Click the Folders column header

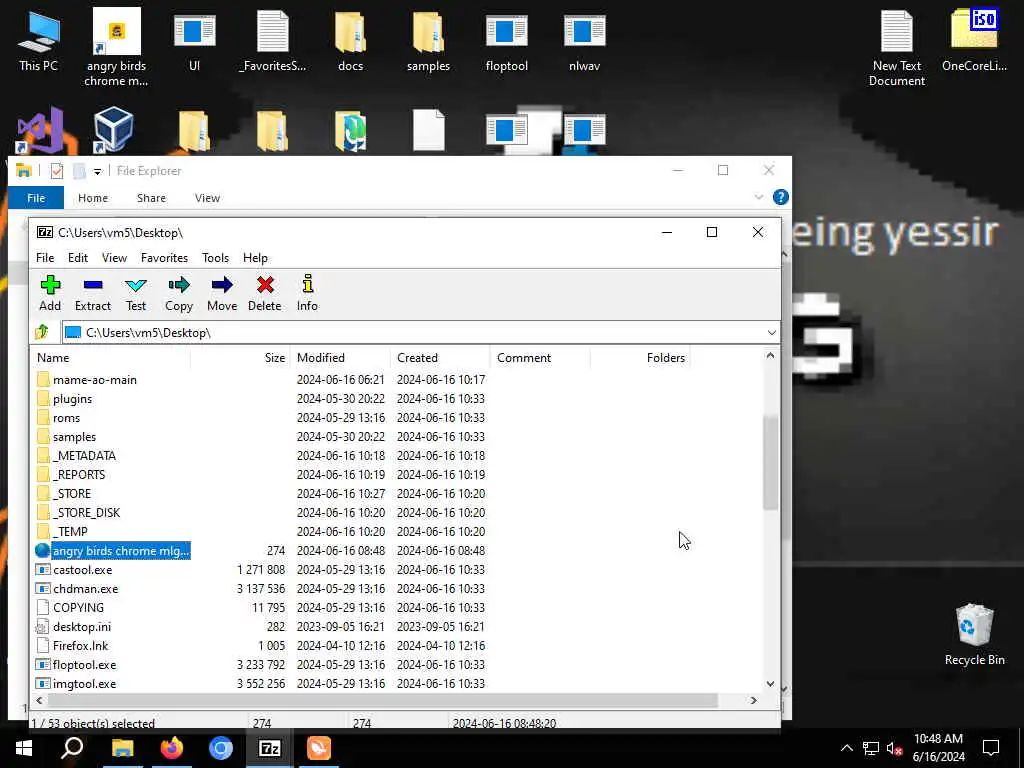click(x=640, y=358)
